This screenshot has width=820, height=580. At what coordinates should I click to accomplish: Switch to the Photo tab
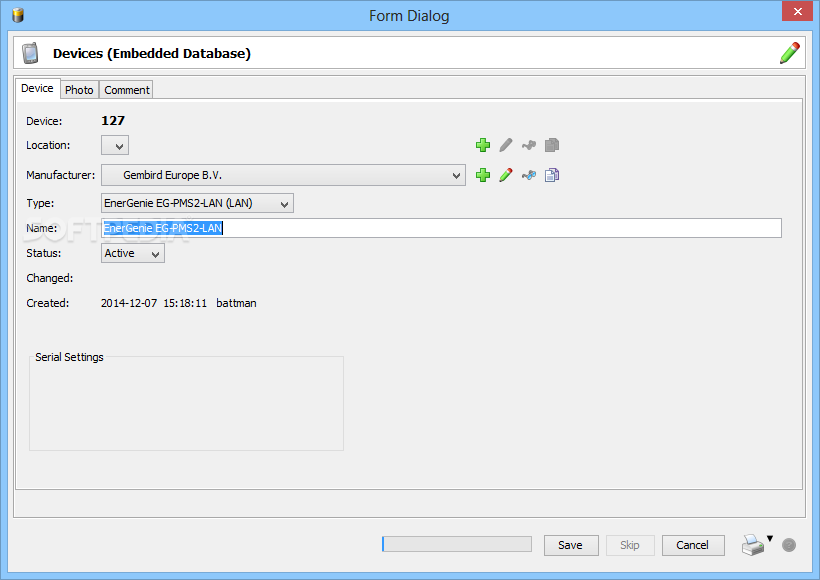(x=79, y=90)
